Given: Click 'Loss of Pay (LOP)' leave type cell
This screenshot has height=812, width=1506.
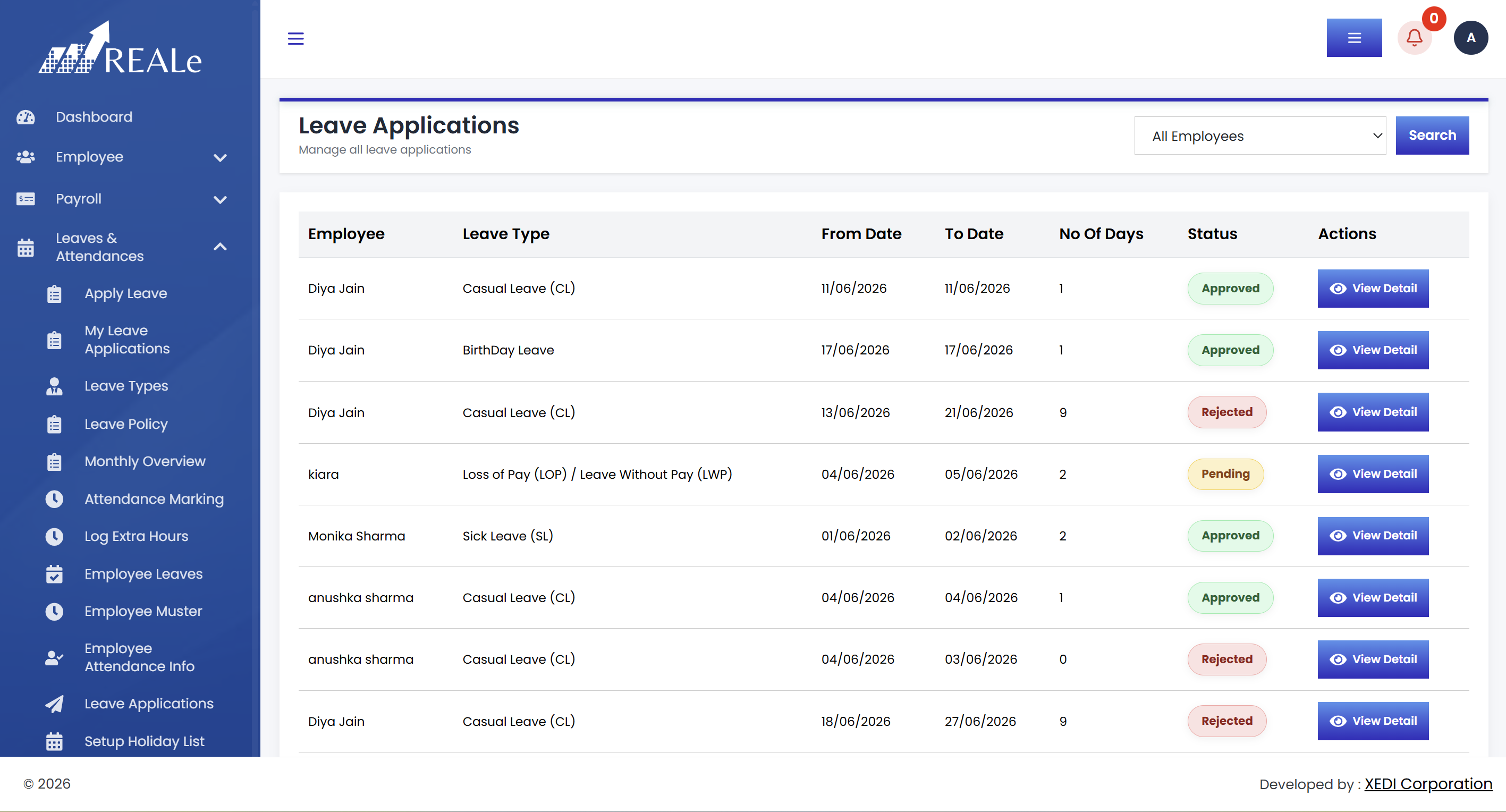Looking at the screenshot, I should (x=597, y=474).
